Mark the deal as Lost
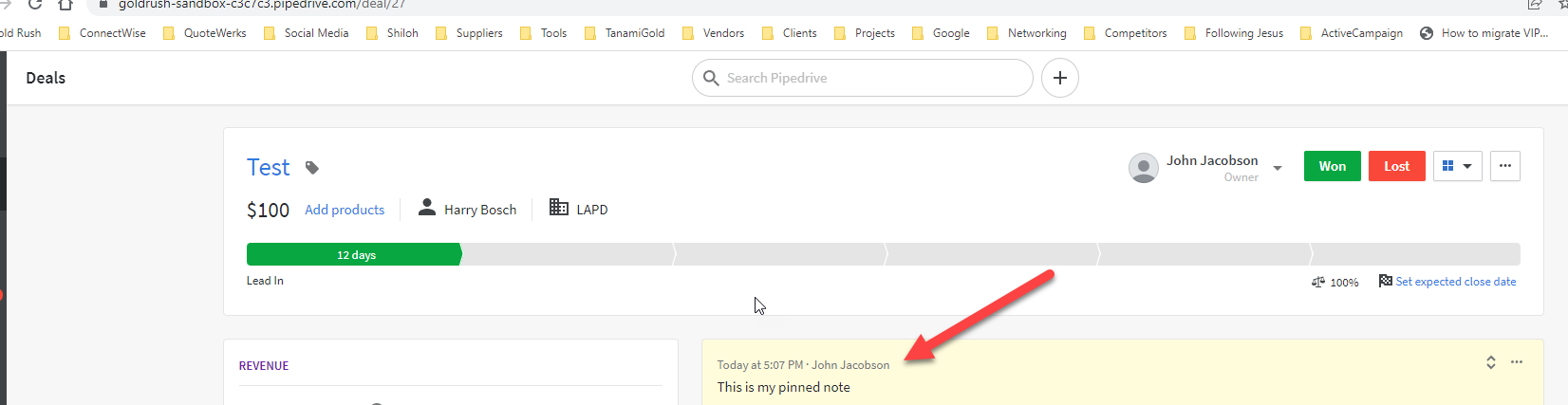Image resolution: width=1568 pixels, height=405 pixels. click(x=1396, y=166)
